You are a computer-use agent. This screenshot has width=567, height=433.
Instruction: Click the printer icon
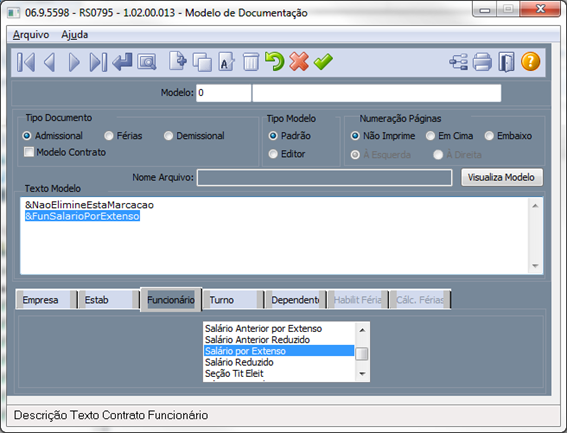click(x=482, y=62)
